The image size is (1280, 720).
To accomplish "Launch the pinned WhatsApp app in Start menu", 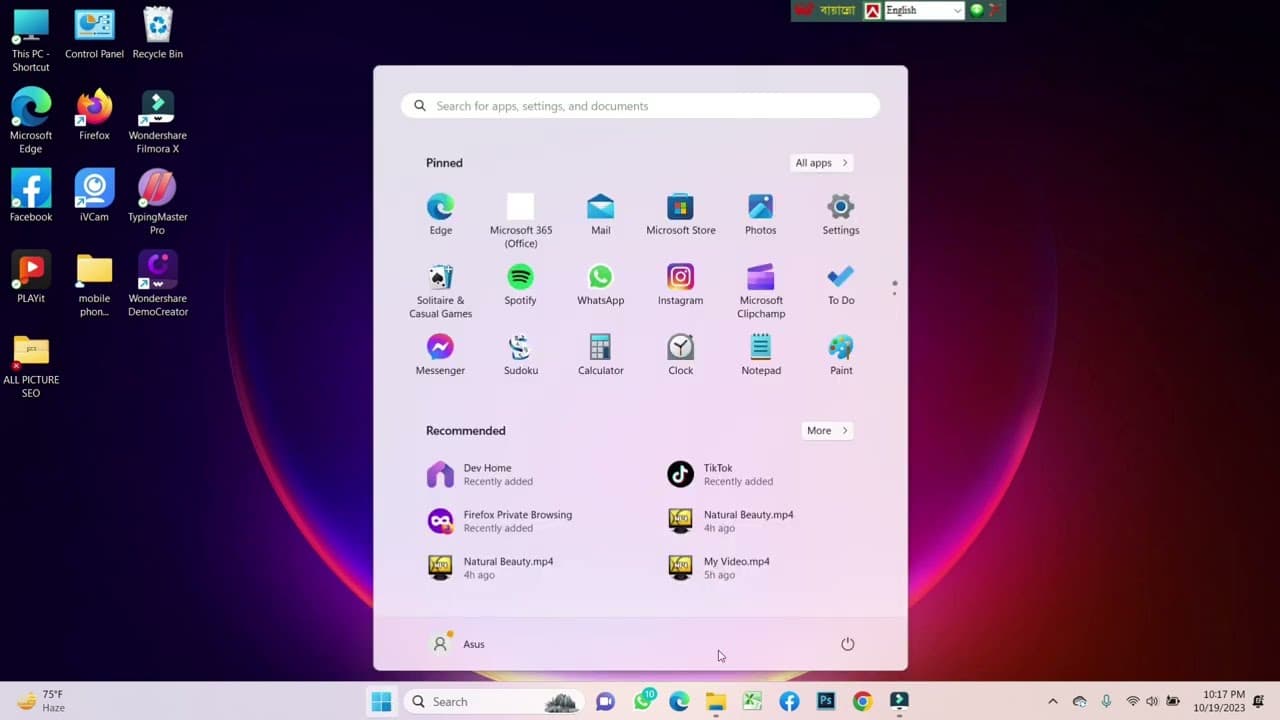I will point(600,284).
